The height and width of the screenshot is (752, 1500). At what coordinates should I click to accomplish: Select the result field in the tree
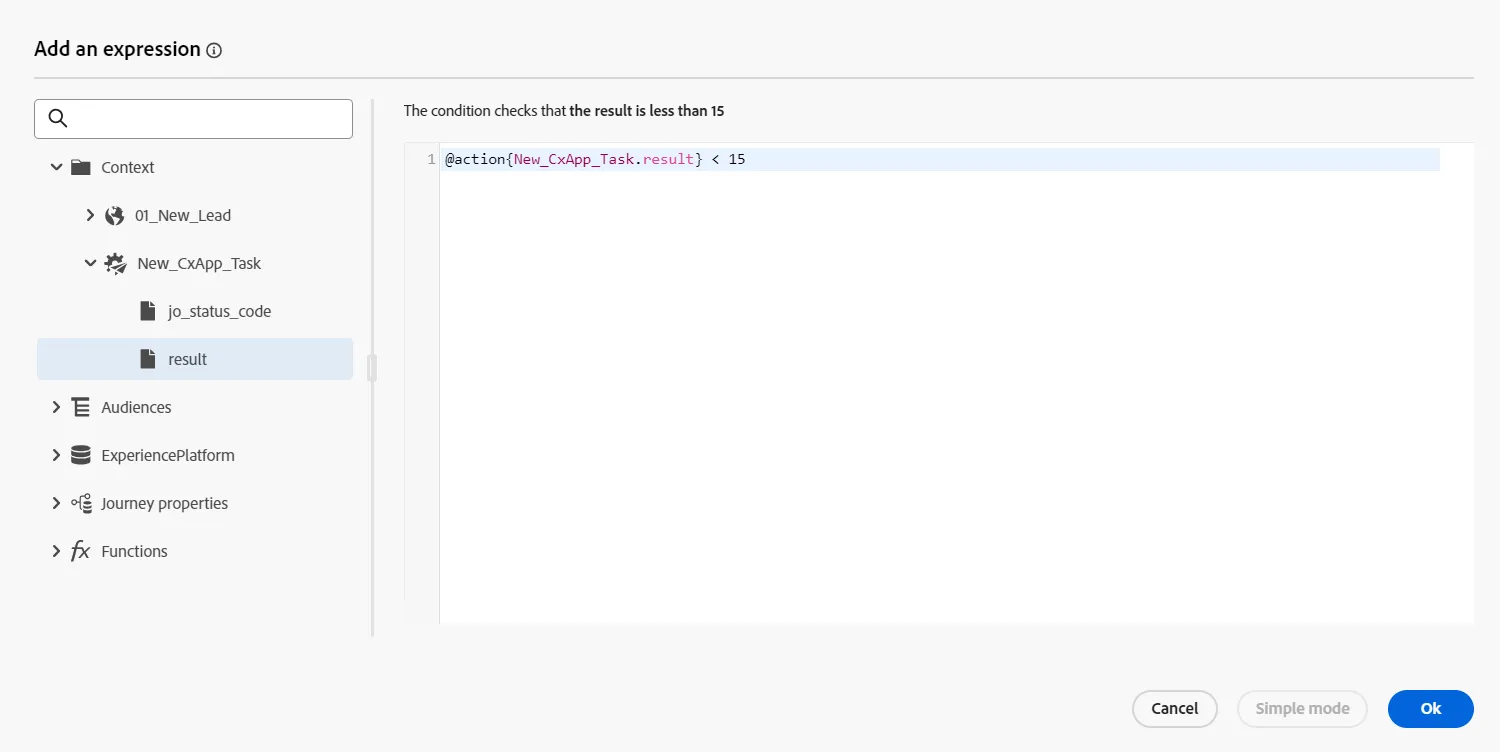pyautogui.click(x=195, y=359)
